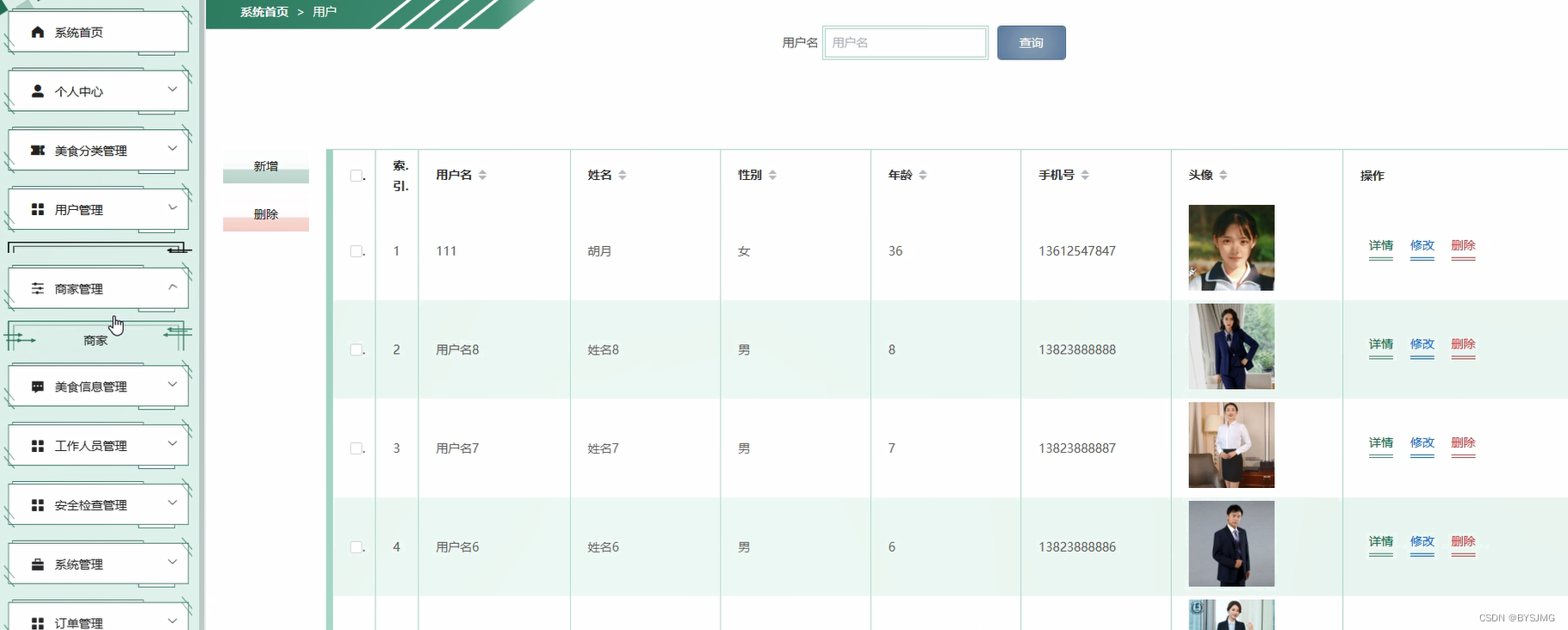This screenshot has height=630, width=1568.
Task: Click phone number 13612547847
Action: (1077, 251)
